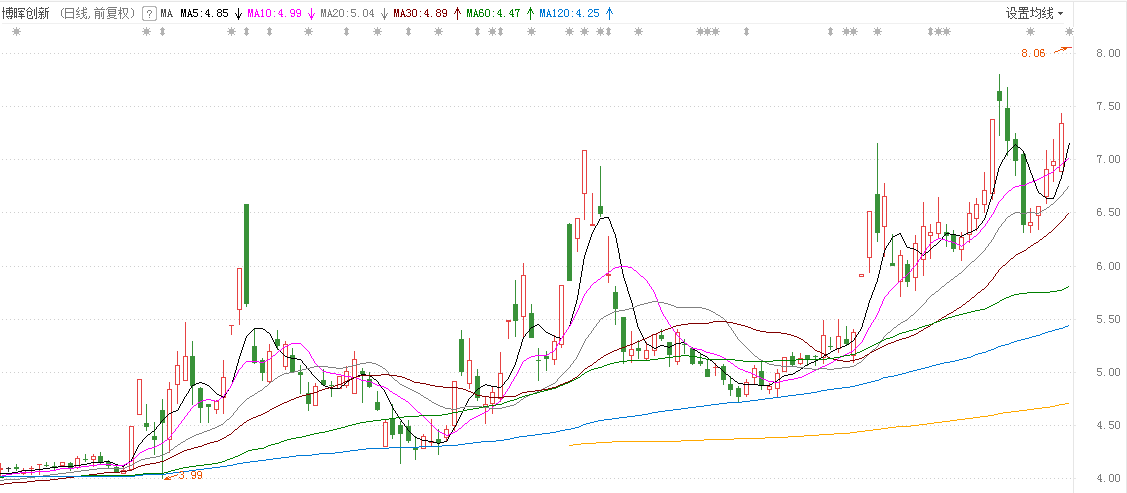Click the question mark help icon

[149, 14]
